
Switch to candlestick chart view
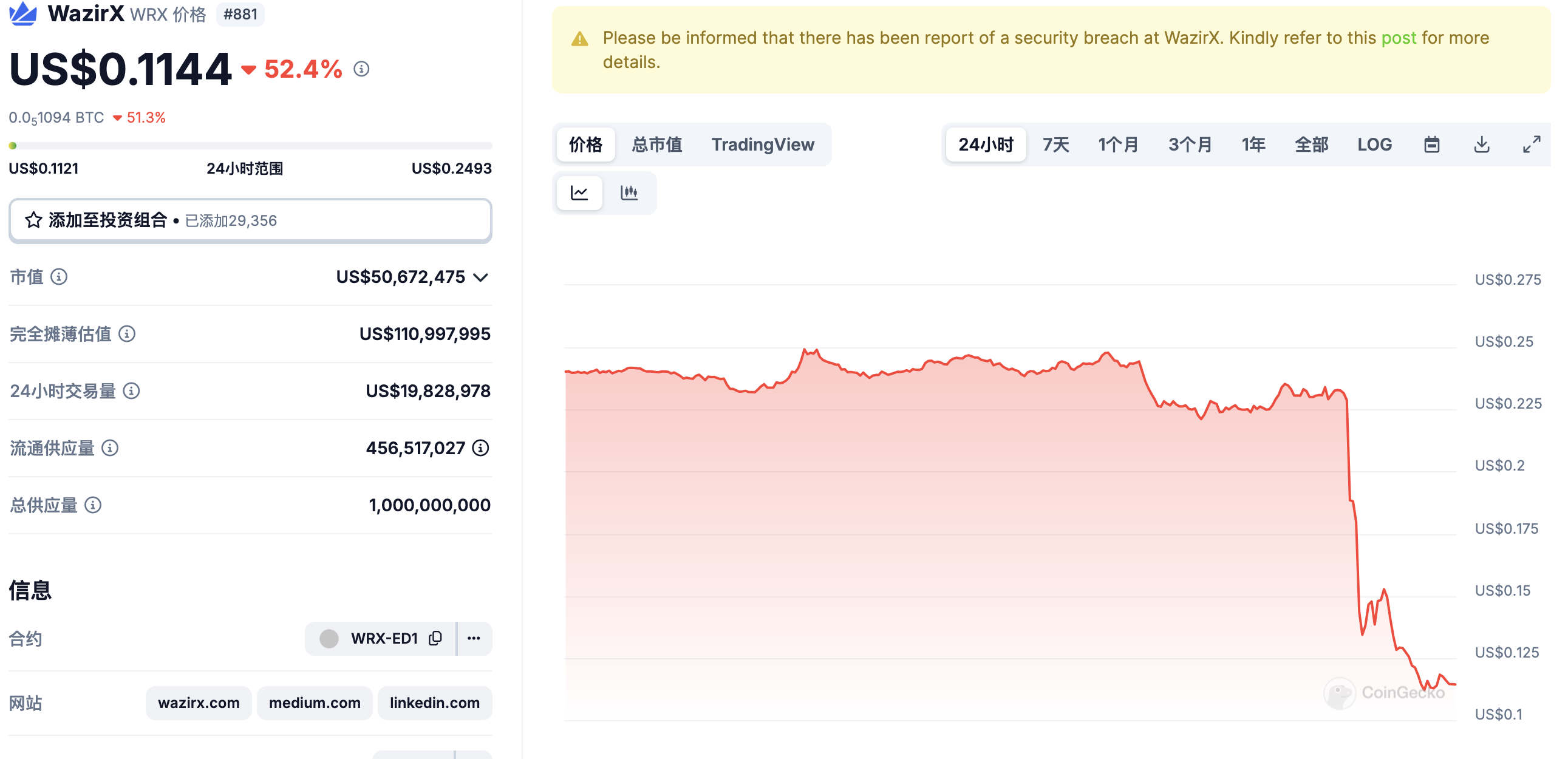tap(629, 193)
